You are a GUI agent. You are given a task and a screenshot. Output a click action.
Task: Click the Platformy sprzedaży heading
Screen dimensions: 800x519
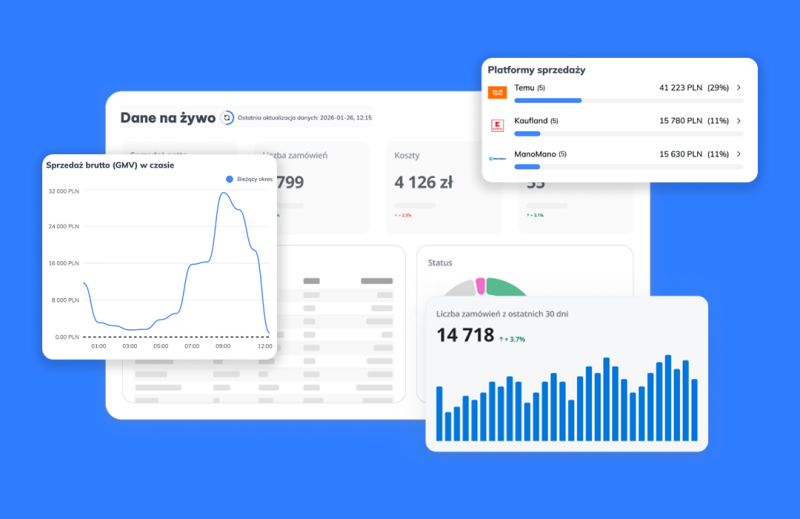(536, 70)
